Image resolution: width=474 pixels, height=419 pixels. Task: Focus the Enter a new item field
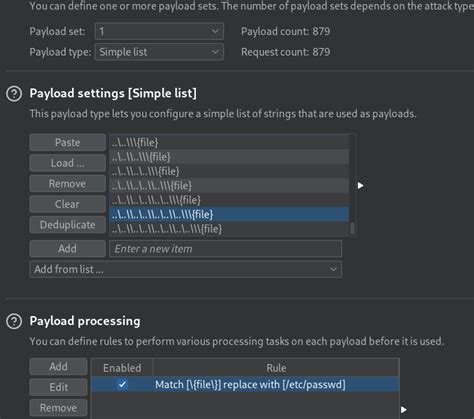(225, 249)
